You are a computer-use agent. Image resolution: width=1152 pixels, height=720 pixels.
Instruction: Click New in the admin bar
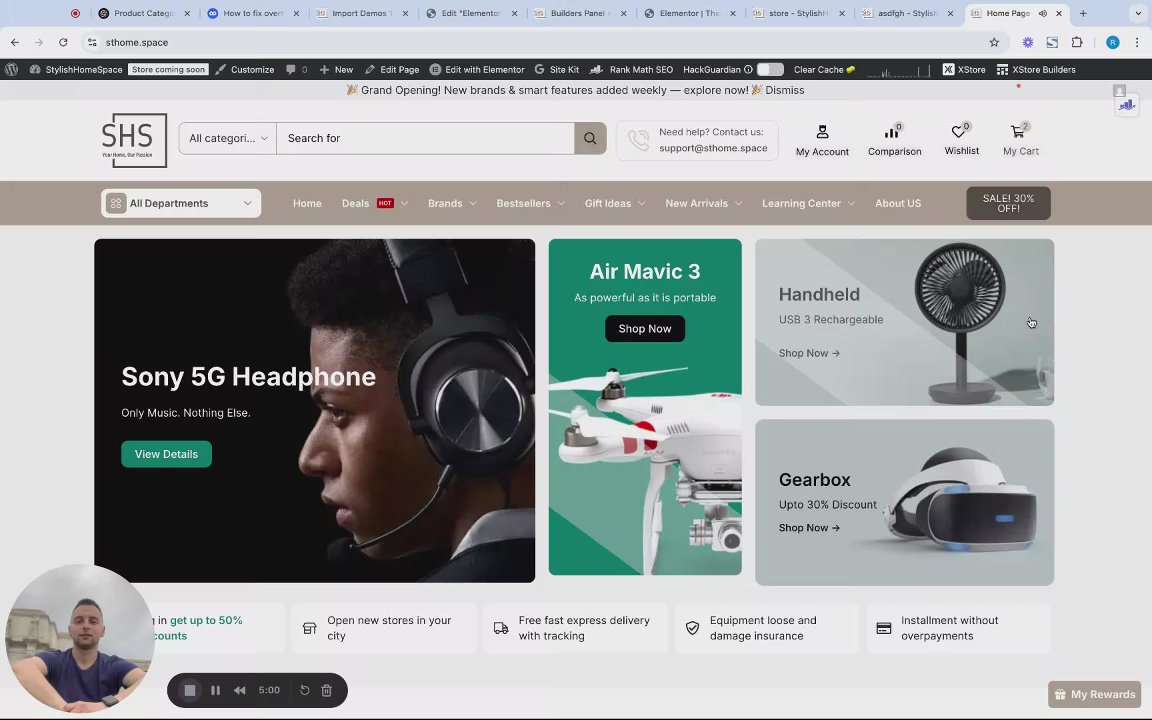tap(336, 69)
